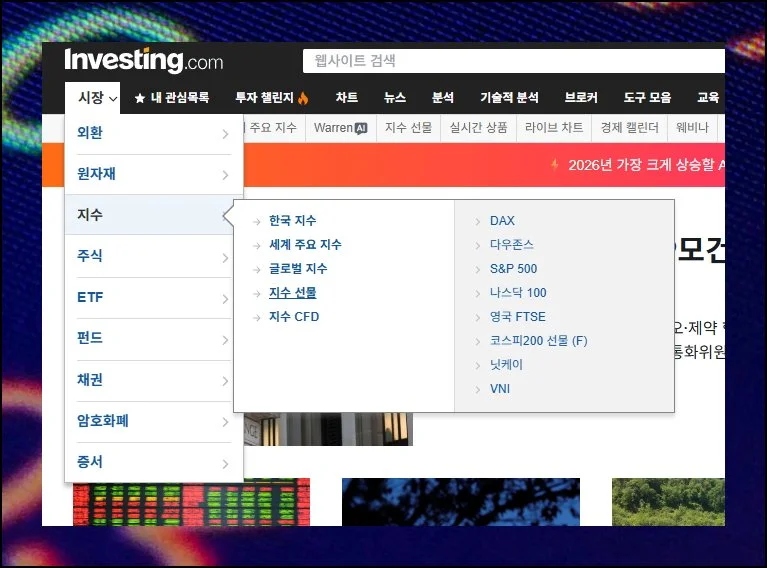Viewport: 767px width, 568px height.
Task: Open 나스닥 100 index page
Action: [x=518, y=293]
